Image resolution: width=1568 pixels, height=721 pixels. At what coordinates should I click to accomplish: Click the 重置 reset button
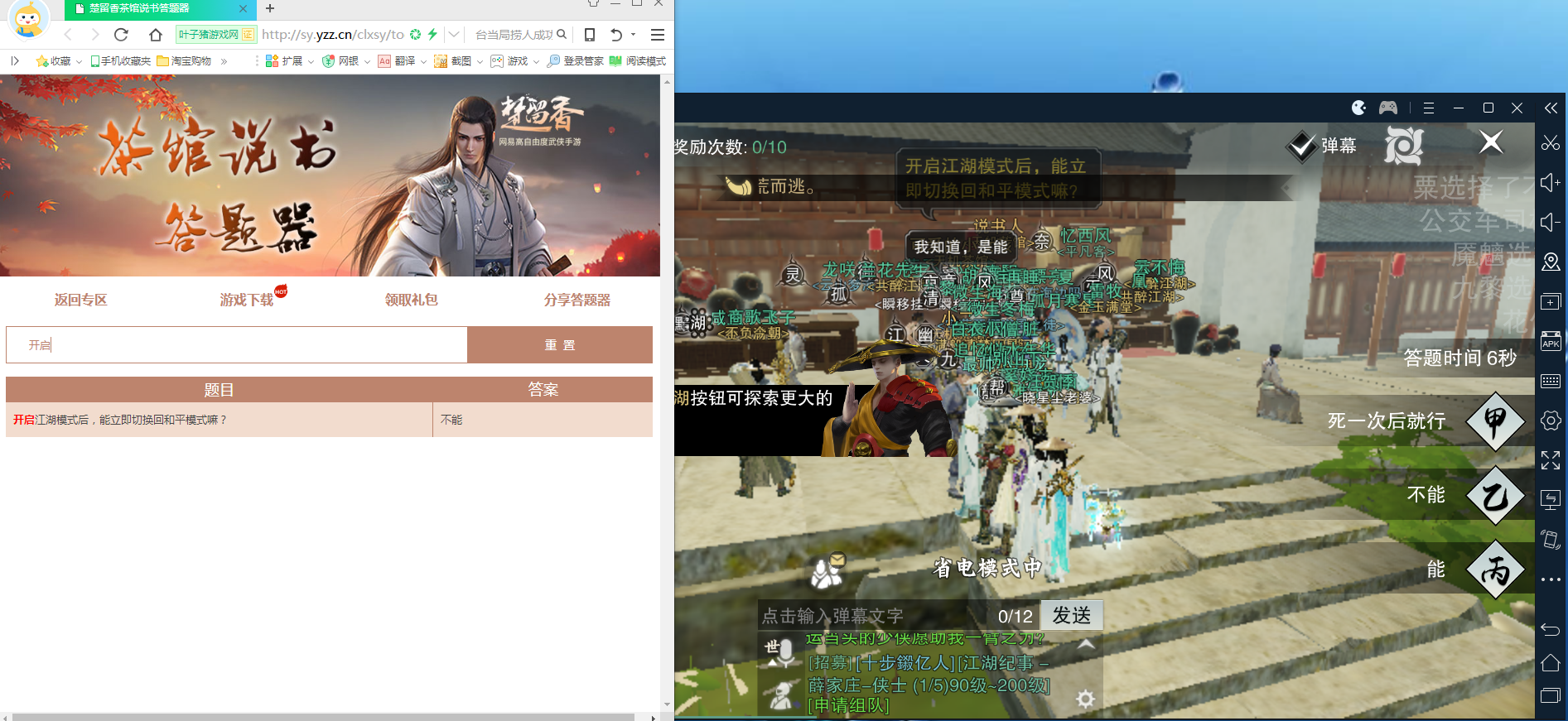[560, 345]
